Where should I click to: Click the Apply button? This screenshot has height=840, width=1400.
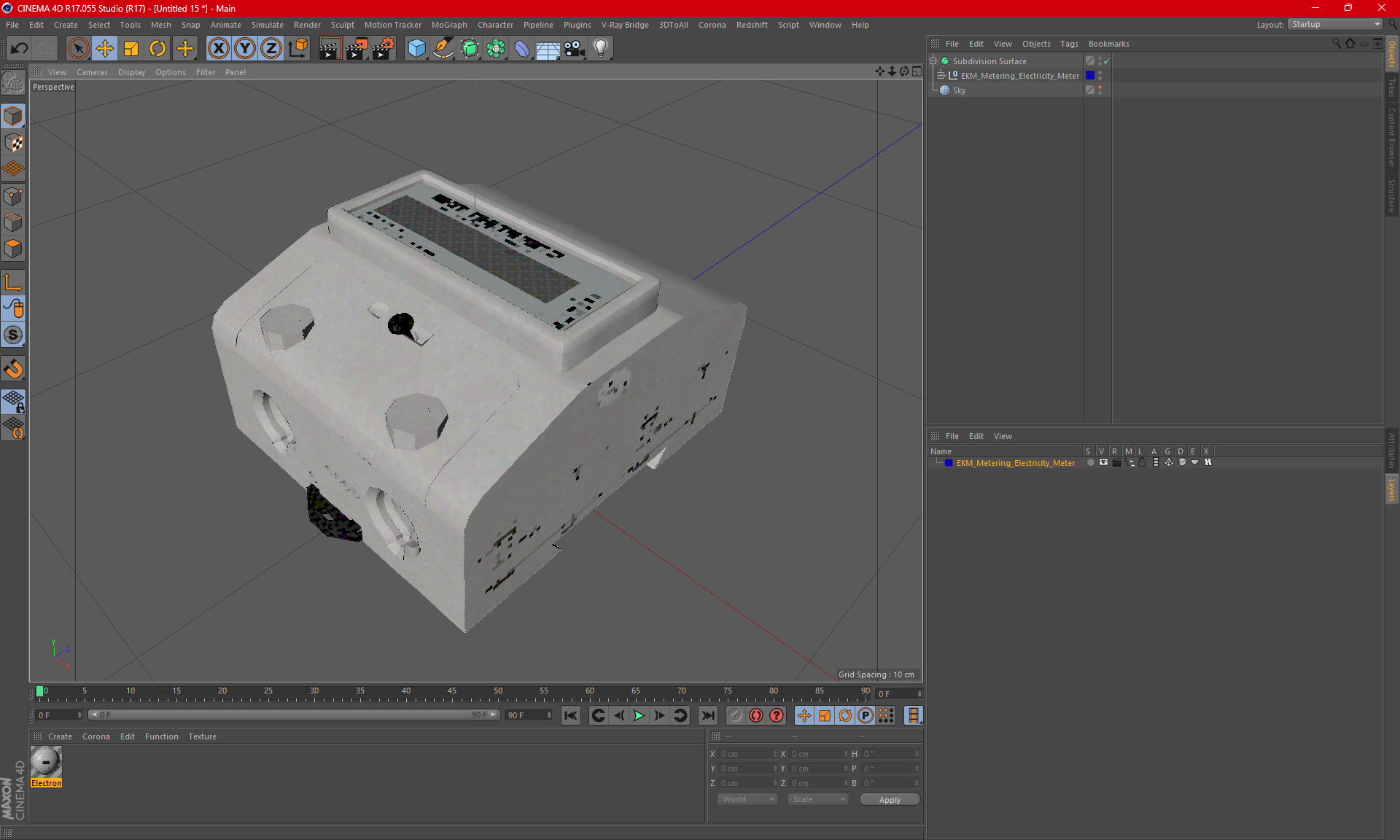889,799
